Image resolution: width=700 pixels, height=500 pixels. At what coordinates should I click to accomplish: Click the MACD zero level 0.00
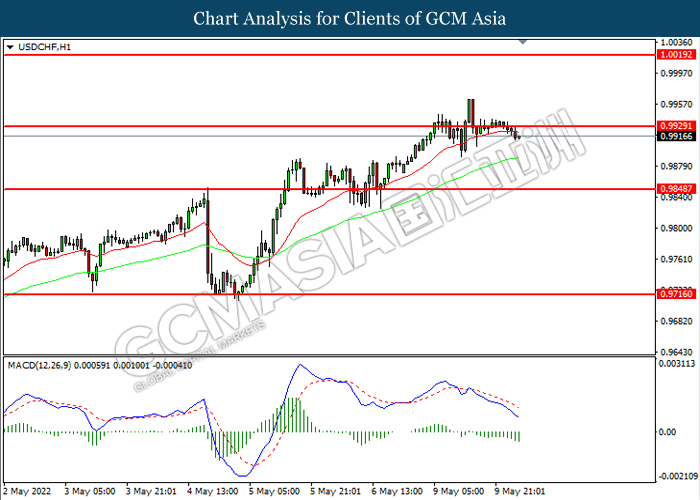coord(667,432)
